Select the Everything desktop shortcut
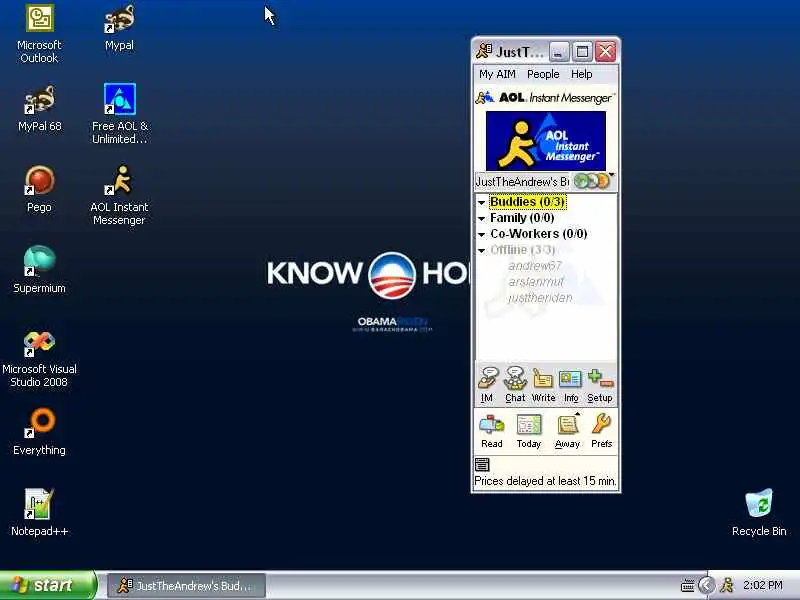 pyautogui.click(x=39, y=432)
